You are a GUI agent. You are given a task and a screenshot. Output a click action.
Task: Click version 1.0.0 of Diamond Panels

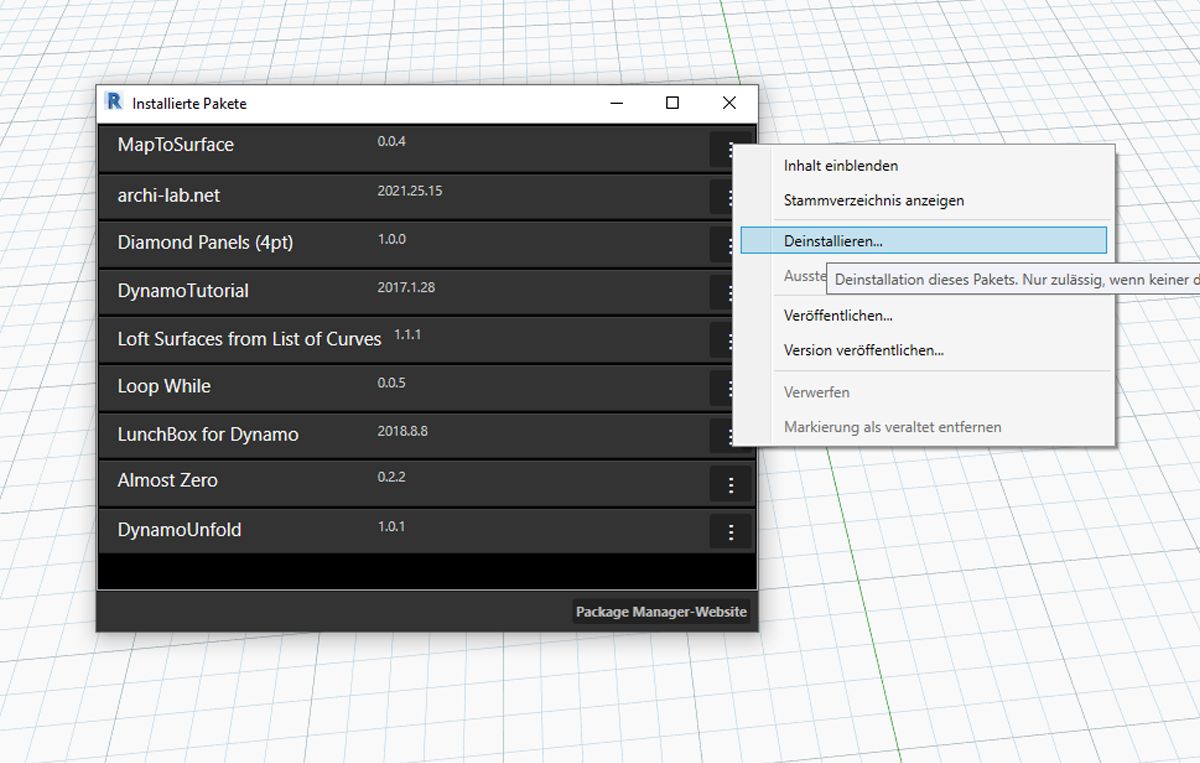(391, 240)
